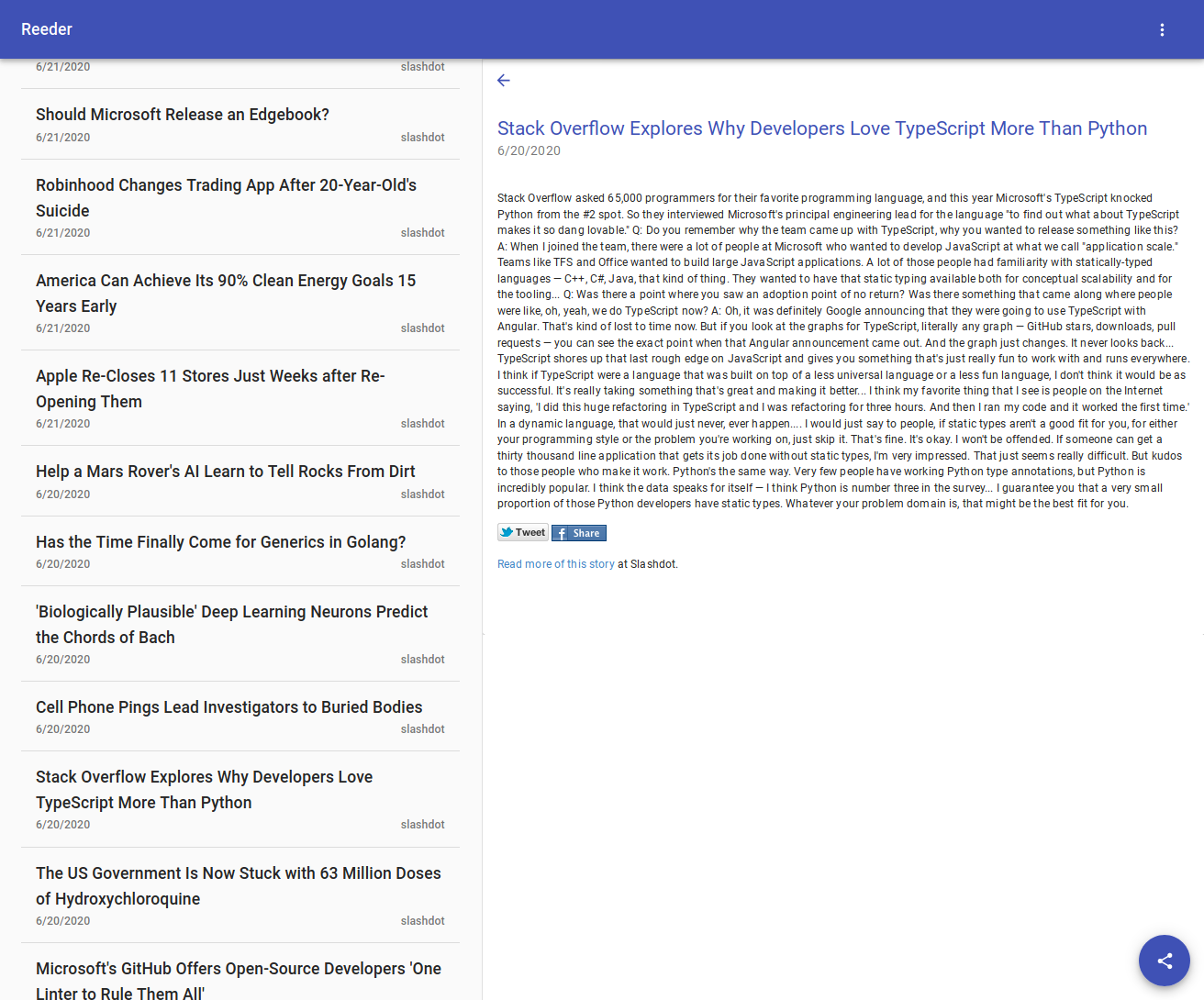
Task: Open the three-dot overflow menu
Action: click(1162, 29)
